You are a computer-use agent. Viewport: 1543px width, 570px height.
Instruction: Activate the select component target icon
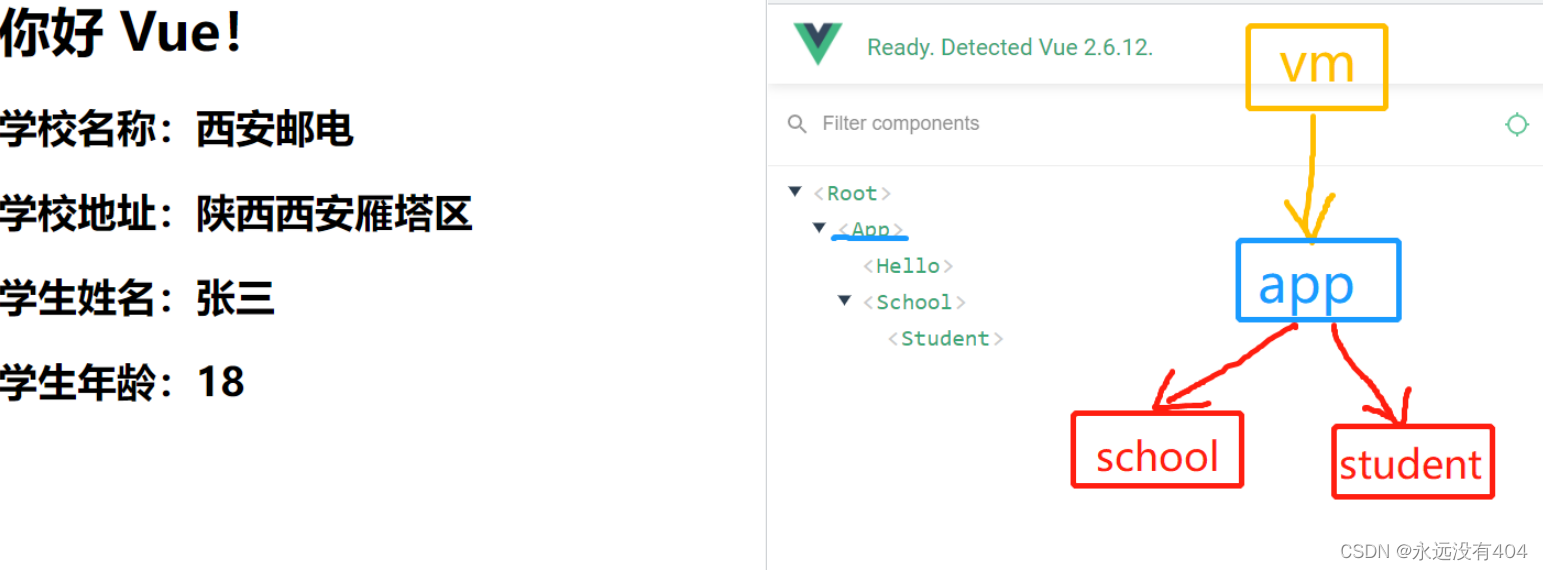[1517, 124]
